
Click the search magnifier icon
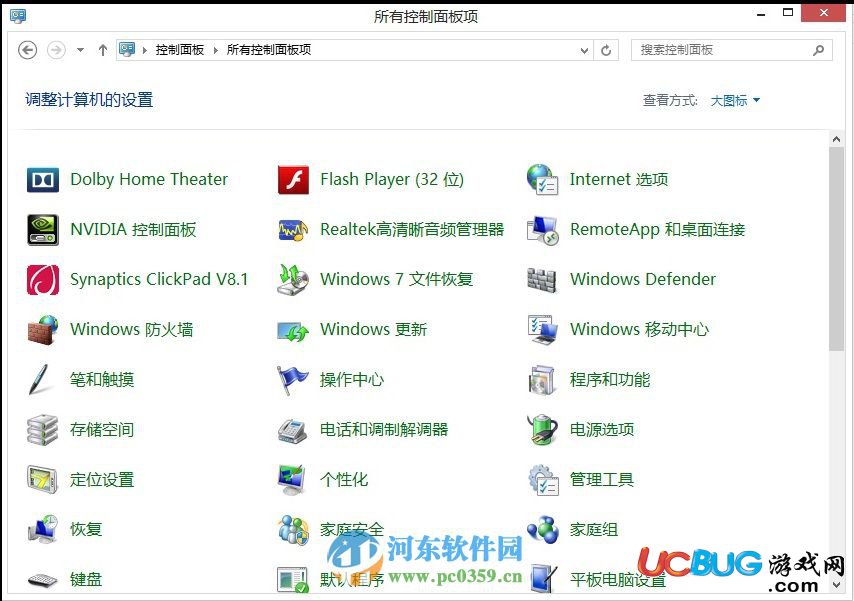pyautogui.click(x=818, y=51)
